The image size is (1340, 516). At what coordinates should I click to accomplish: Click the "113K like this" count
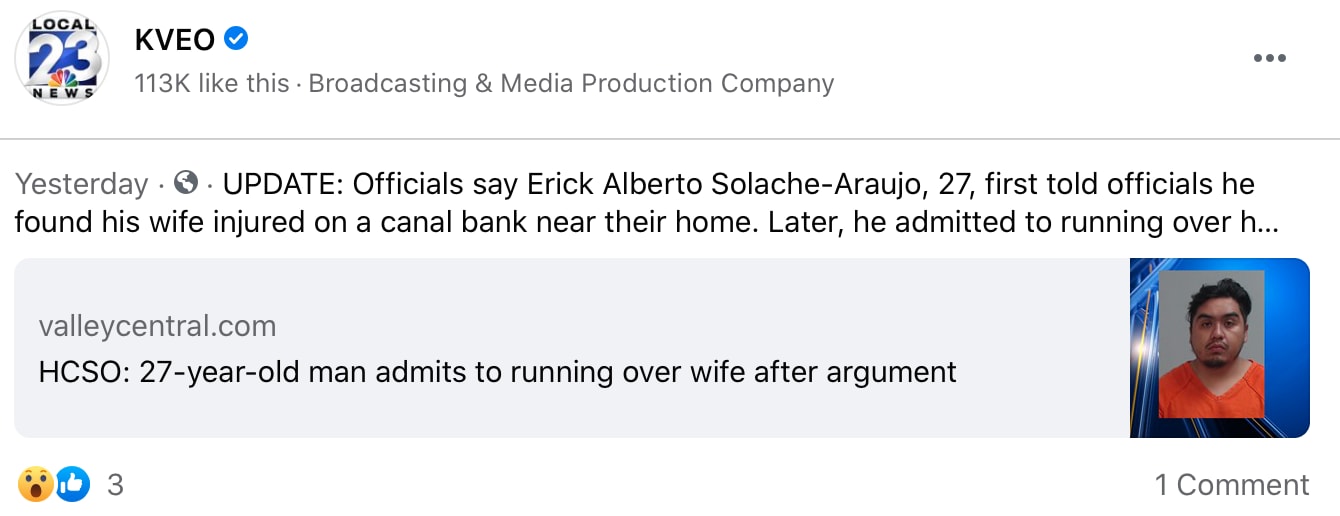pos(212,83)
